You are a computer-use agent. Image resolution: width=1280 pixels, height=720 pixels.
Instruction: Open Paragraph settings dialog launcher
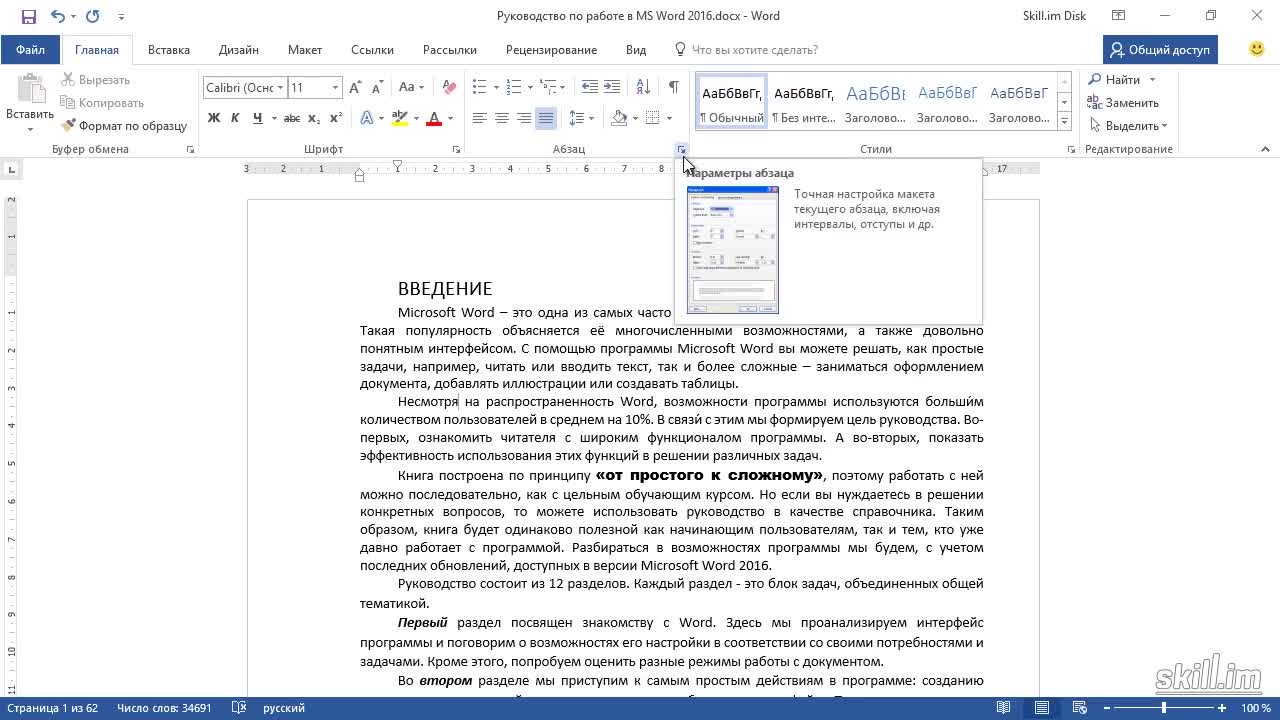[x=682, y=150]
